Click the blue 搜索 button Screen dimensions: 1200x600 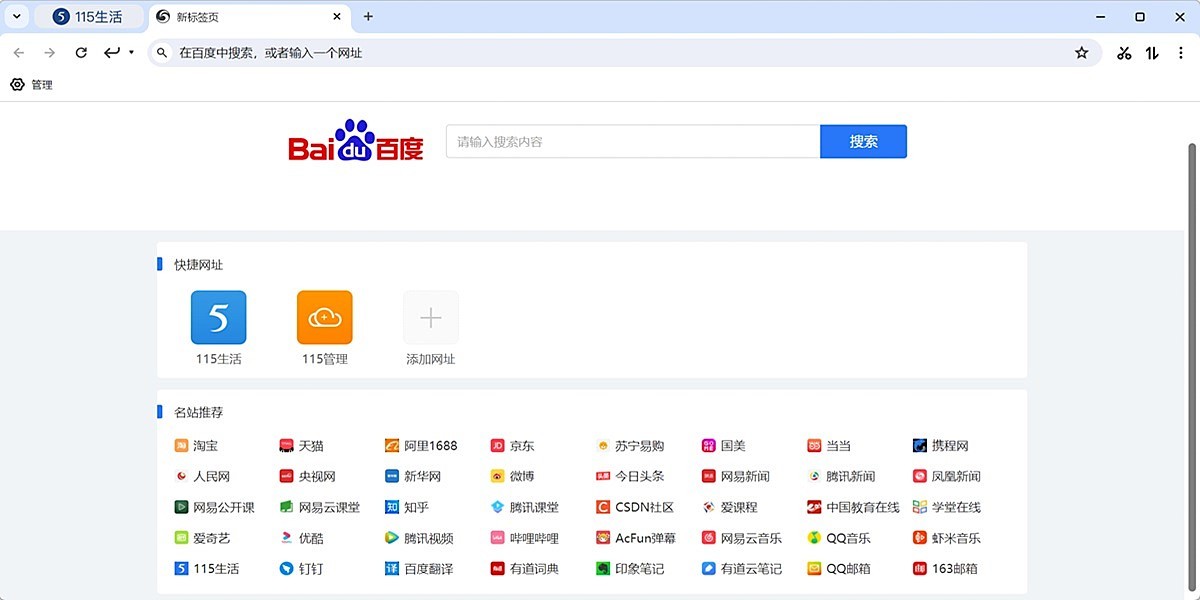863,142
